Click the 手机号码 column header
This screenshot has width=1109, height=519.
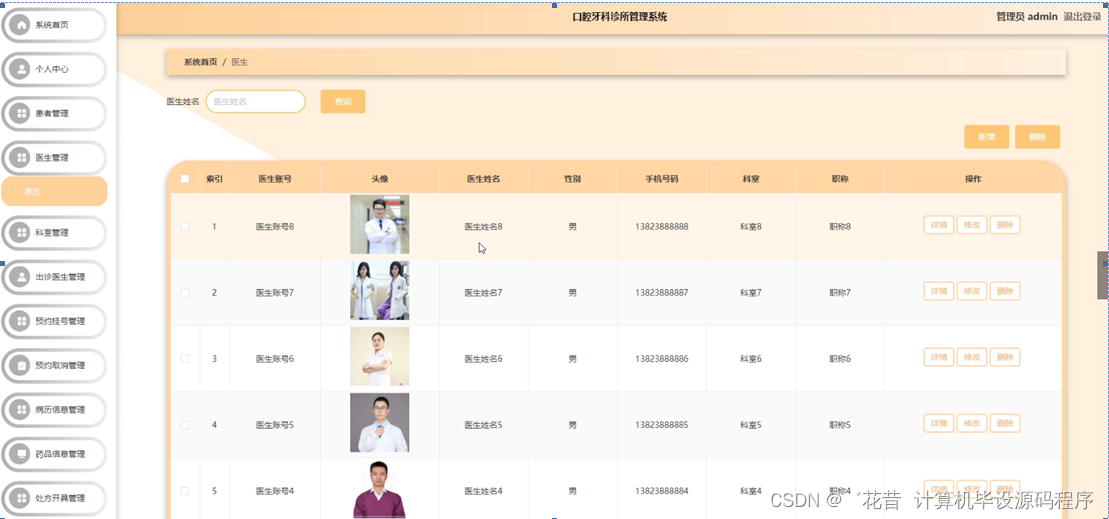(661, 179)
